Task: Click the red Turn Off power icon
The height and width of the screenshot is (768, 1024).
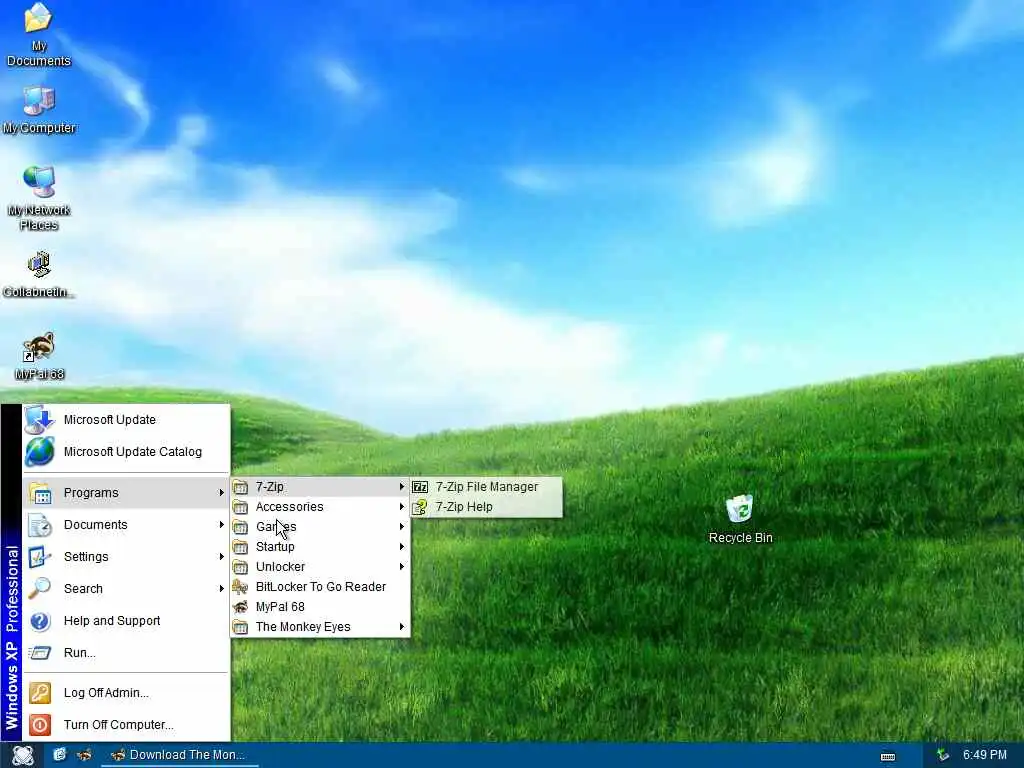Action: tap(40, 725)
